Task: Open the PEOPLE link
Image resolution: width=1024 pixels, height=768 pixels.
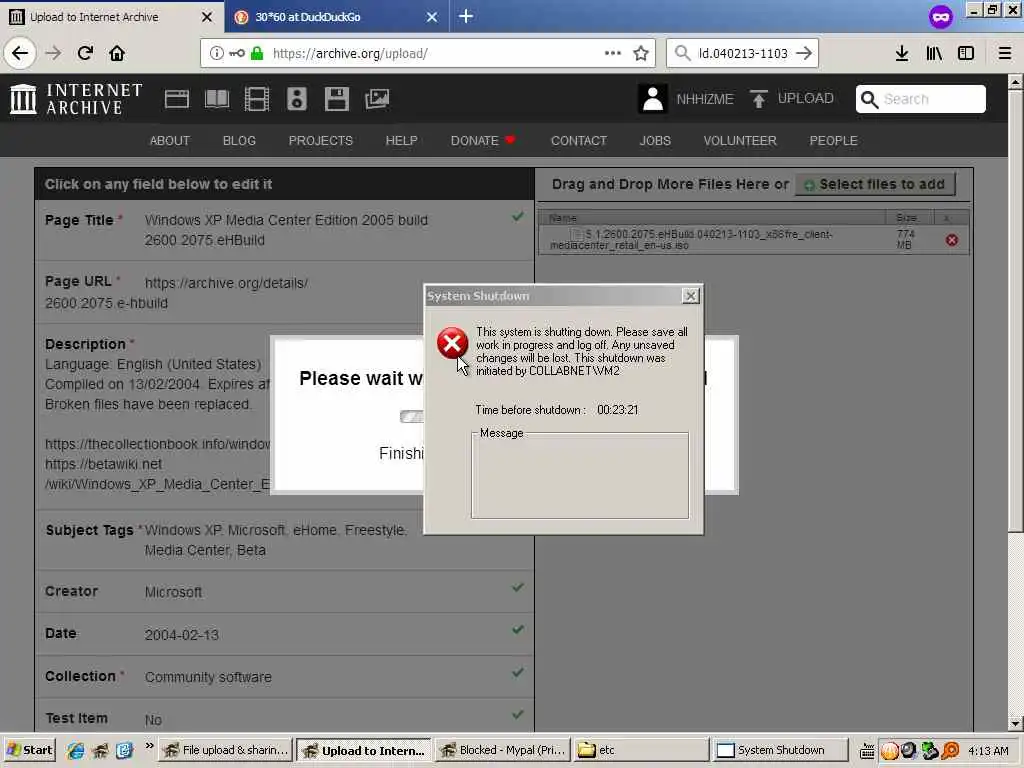Action: tap(833, 140)
